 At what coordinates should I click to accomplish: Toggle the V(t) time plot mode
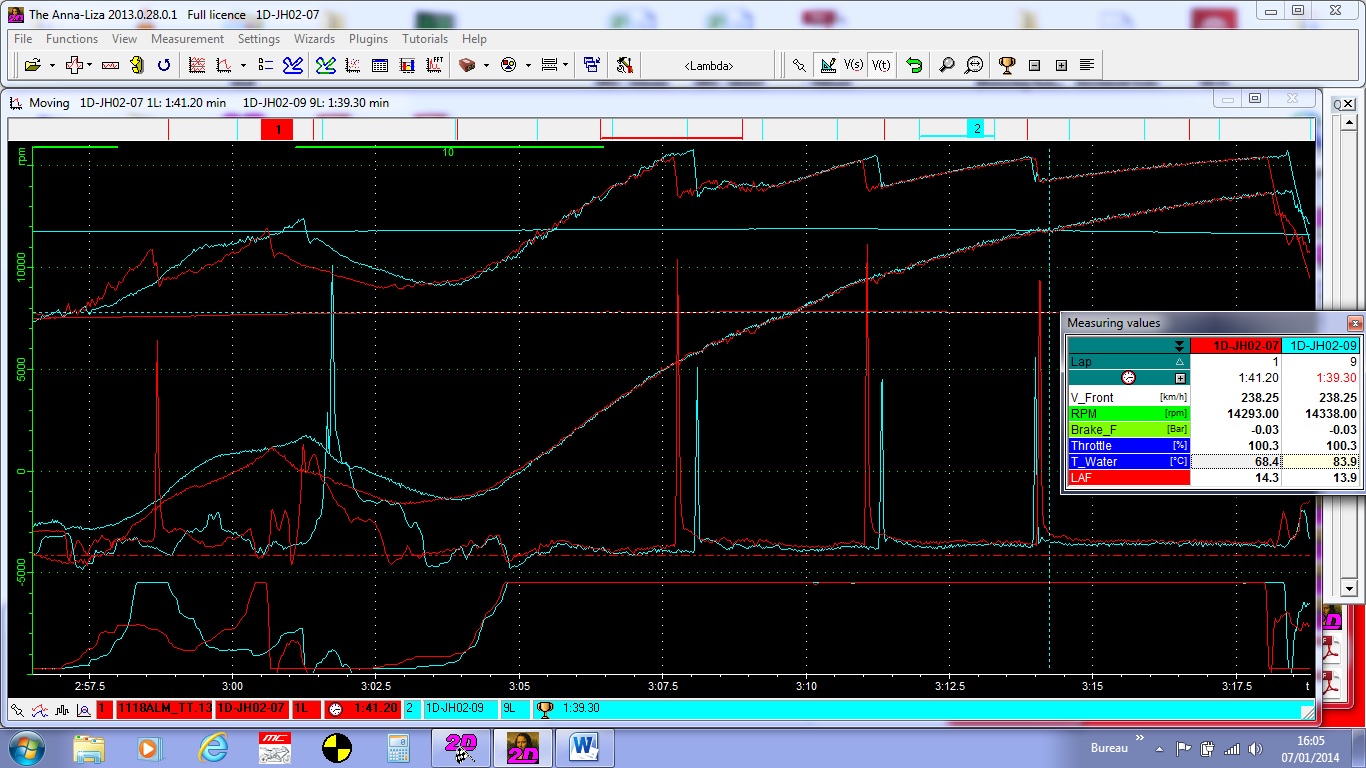(880, 65)
